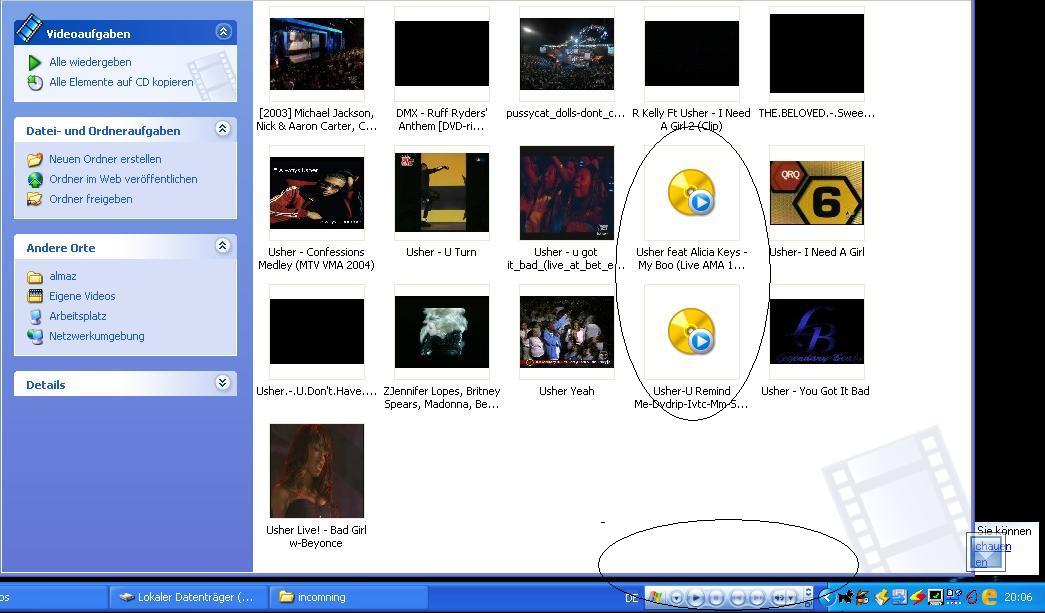Select Usher - u got it_bad live thumbnail
This screenshot has height=613, width=1045.
click(x=566, y=193)
